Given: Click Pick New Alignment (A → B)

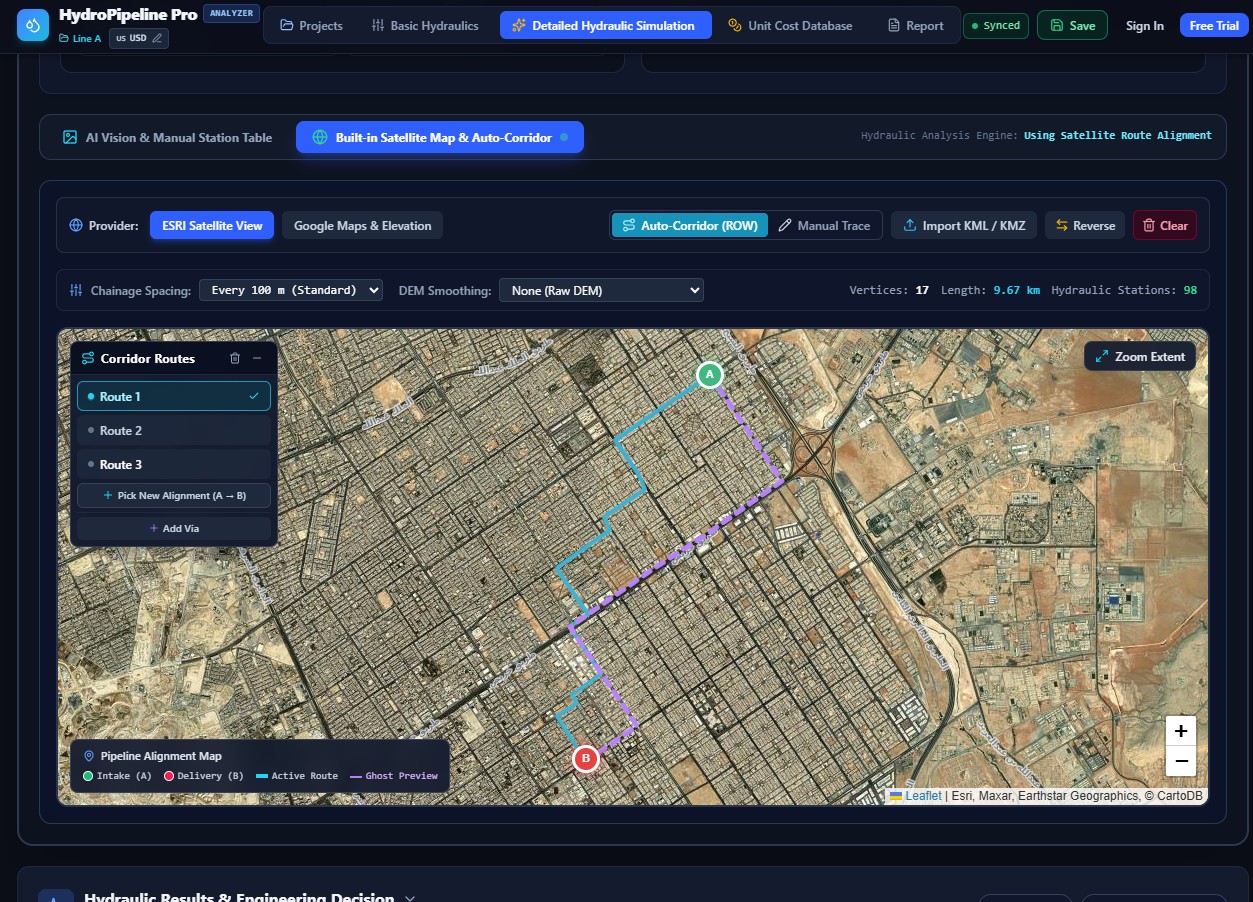Looking at the screenshot, I should coord(174,496).
